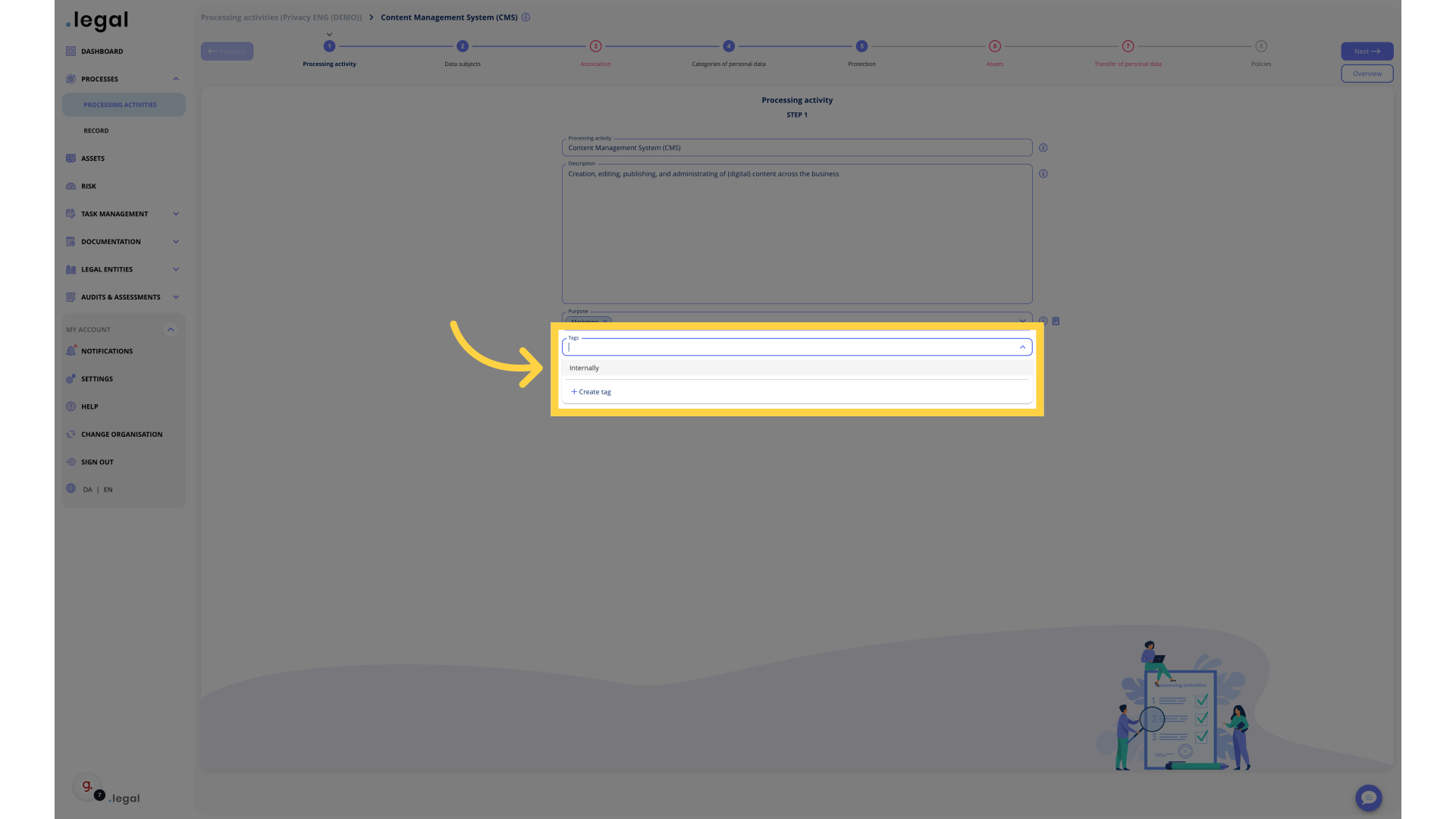Viewport: 1456px width, 819px height.
Task: Open the Risk gauge icon
Action: [x=71, y=187]
